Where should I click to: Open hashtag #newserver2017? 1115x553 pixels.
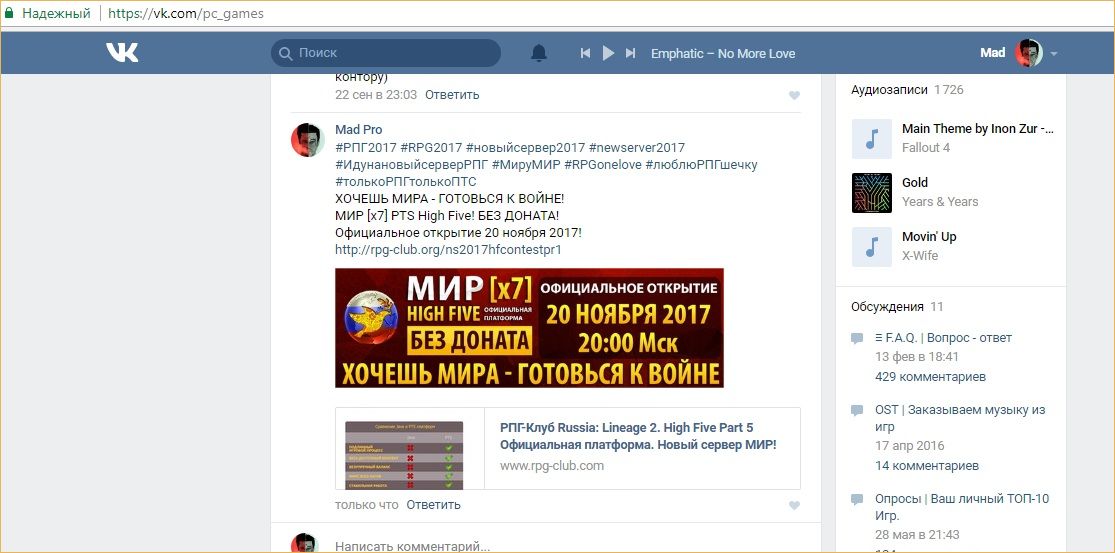click(x=637, y=148)
